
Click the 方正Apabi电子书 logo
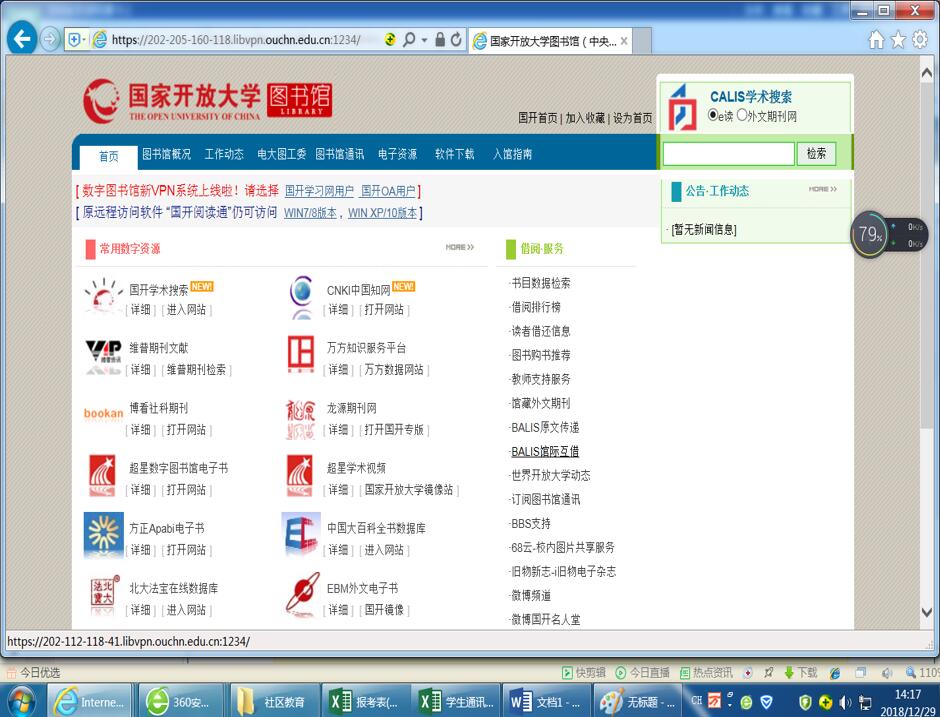click(104, 534)
